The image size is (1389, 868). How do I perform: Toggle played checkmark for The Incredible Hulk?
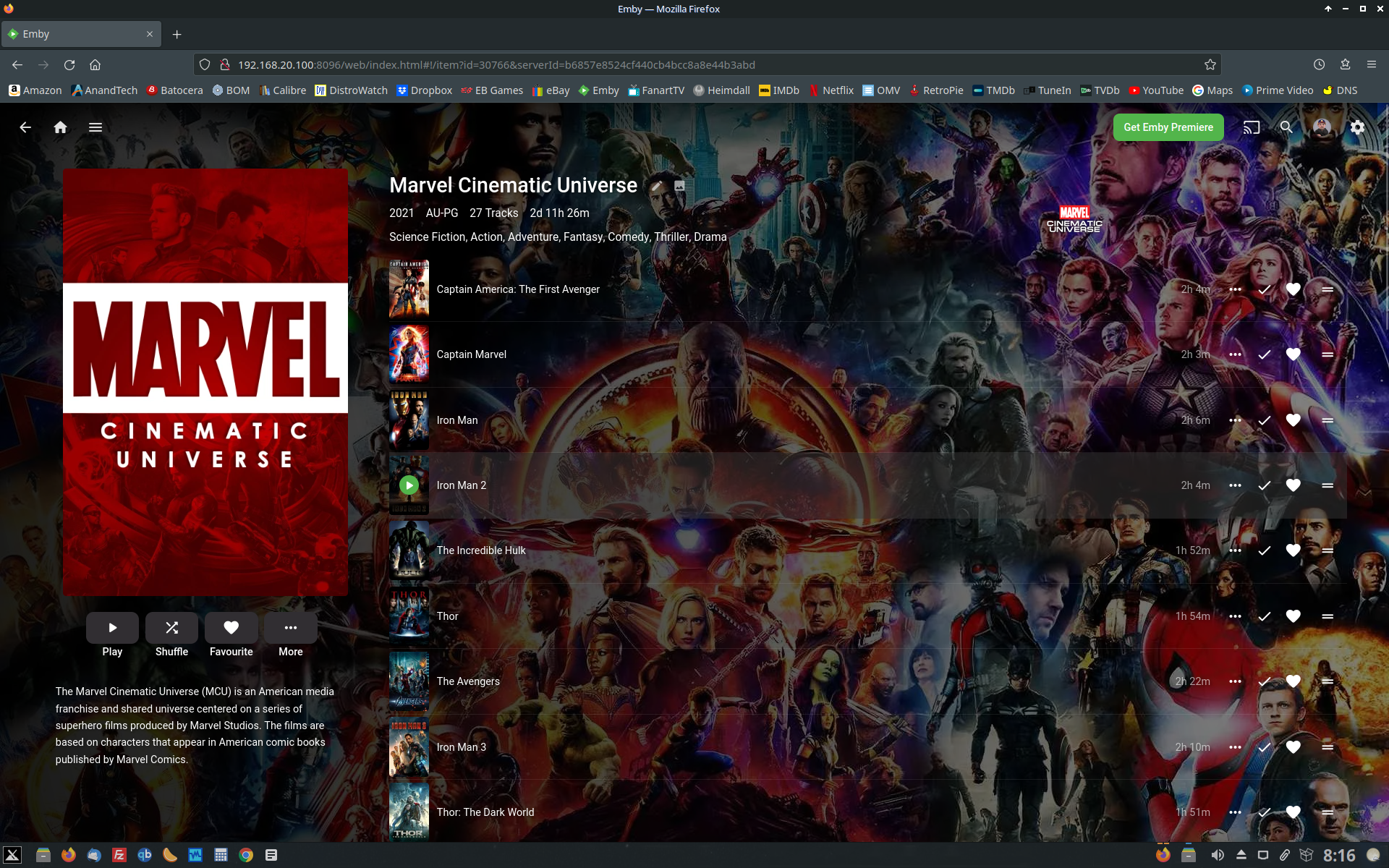pyautogui.click(x=1265, y=550)
